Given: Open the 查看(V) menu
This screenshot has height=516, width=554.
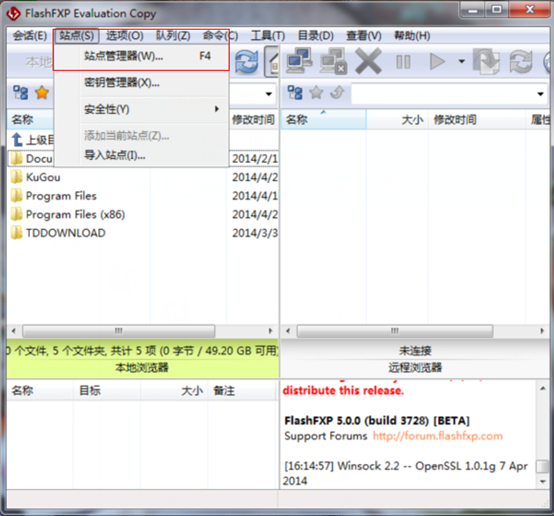Looking at the screenshot, I should 364,36.
